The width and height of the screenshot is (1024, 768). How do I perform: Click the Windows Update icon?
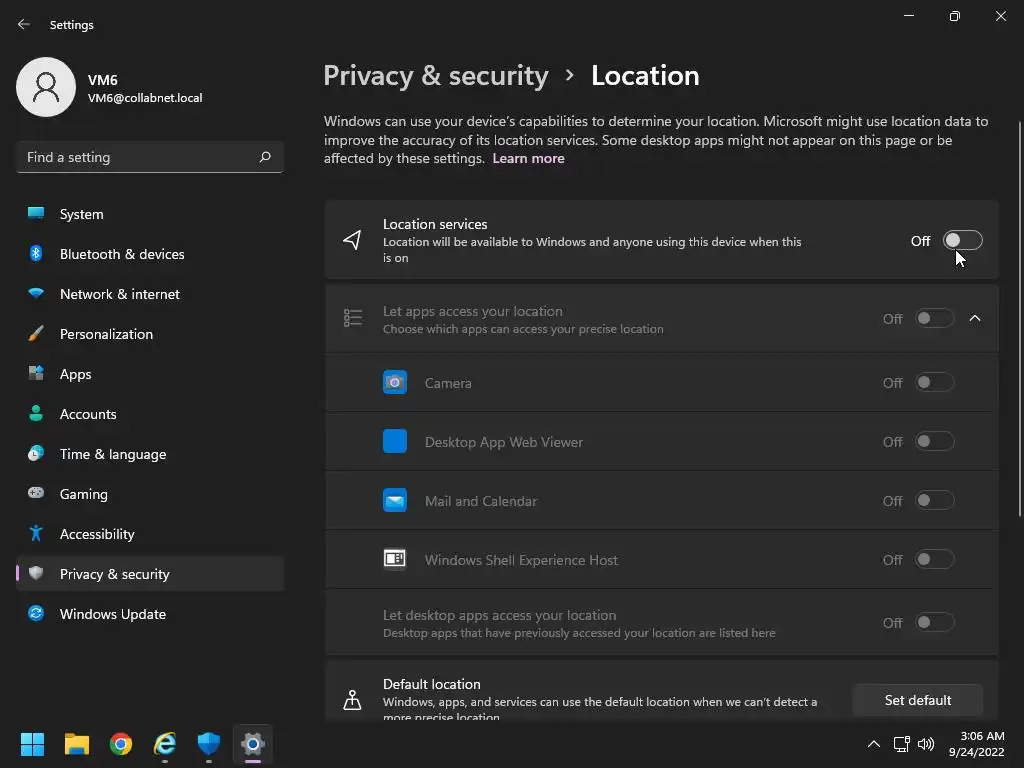[x=36, y=614]
